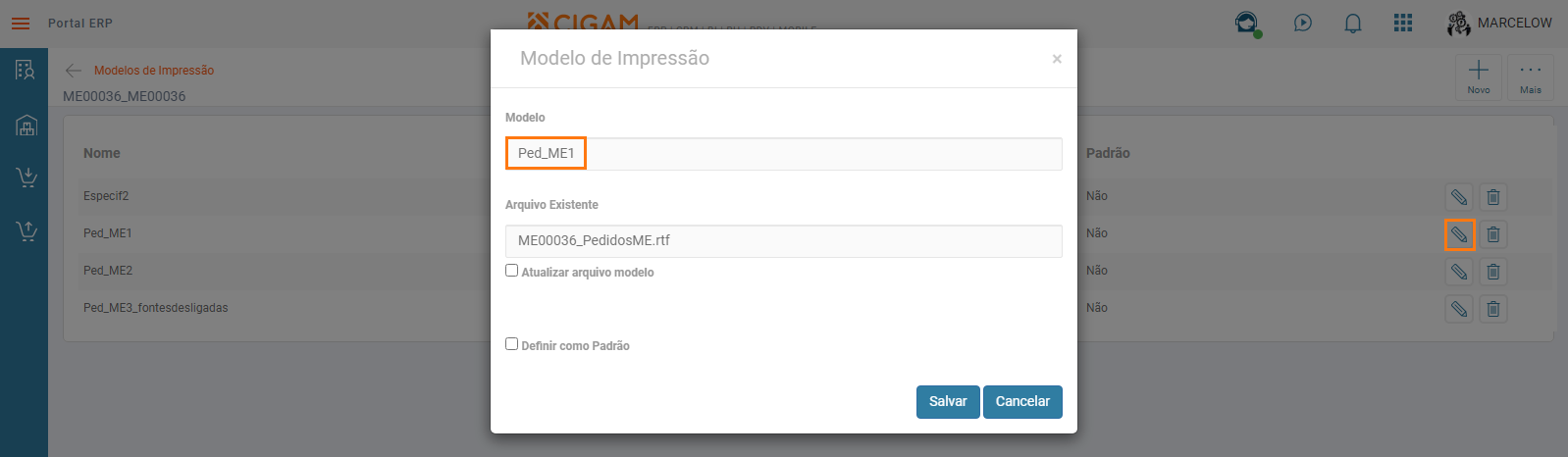Open the Mais options menu

(x=1531, y=76)
